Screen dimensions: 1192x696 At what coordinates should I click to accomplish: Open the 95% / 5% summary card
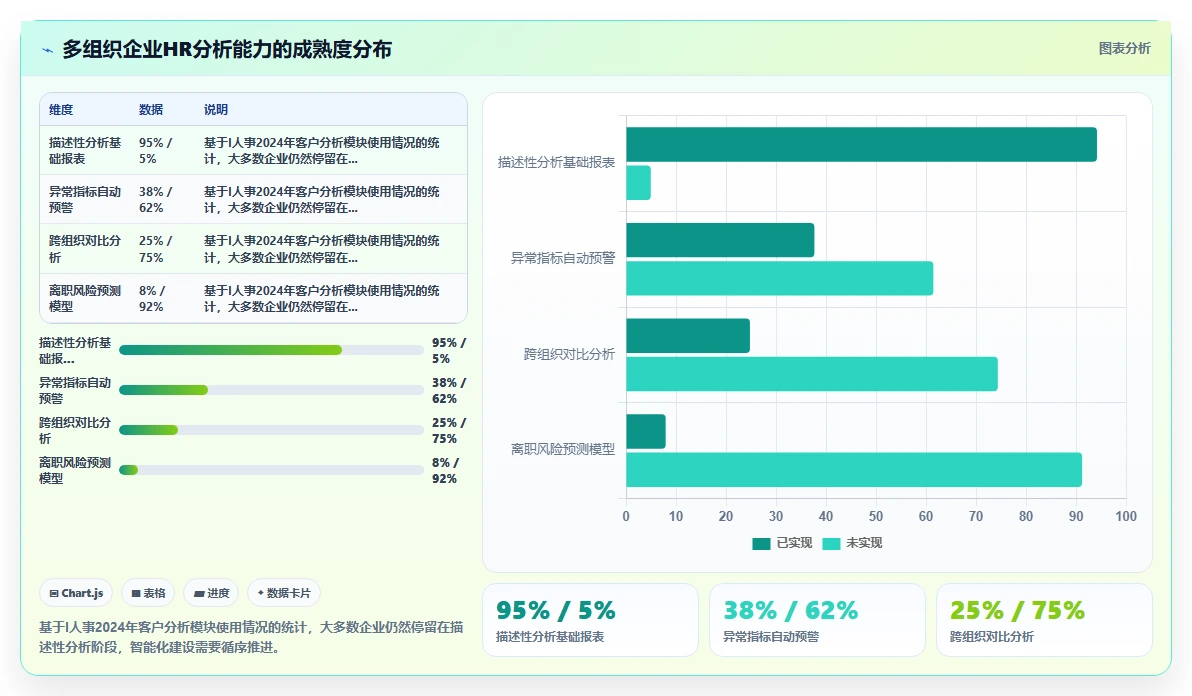click(x=590, y=620)
